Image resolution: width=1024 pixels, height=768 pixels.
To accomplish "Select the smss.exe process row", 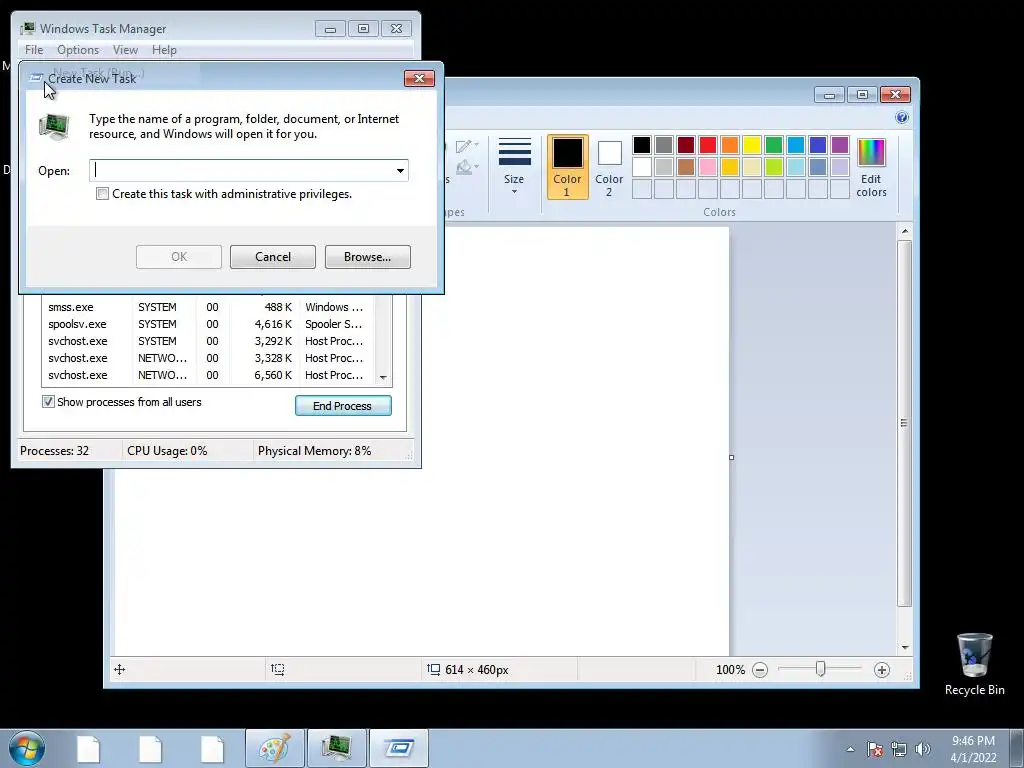I will [x=208, y=307].
